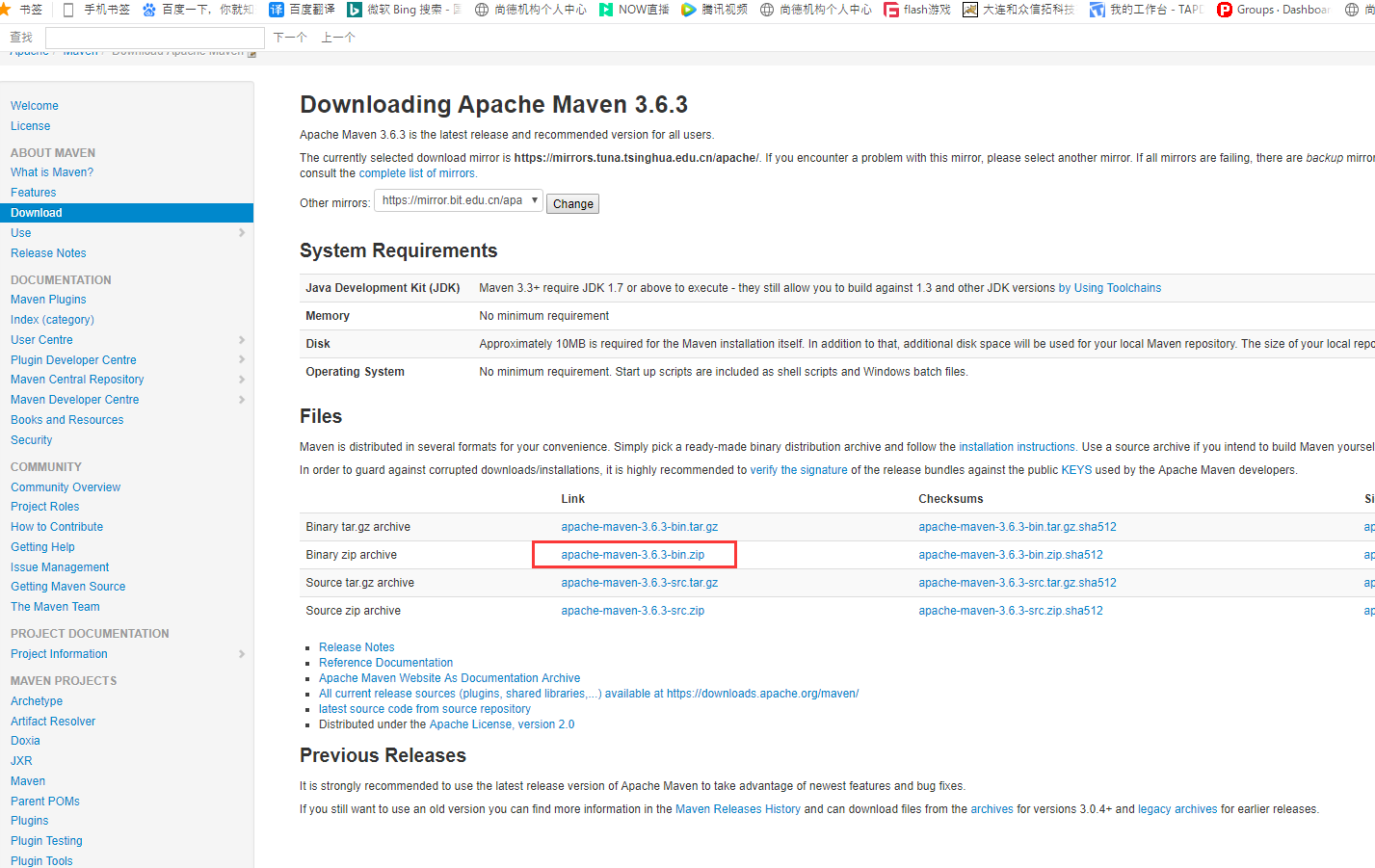
Task: Open complete list of mirrors link
Action: pyautogui.click(x=417, y=173)
